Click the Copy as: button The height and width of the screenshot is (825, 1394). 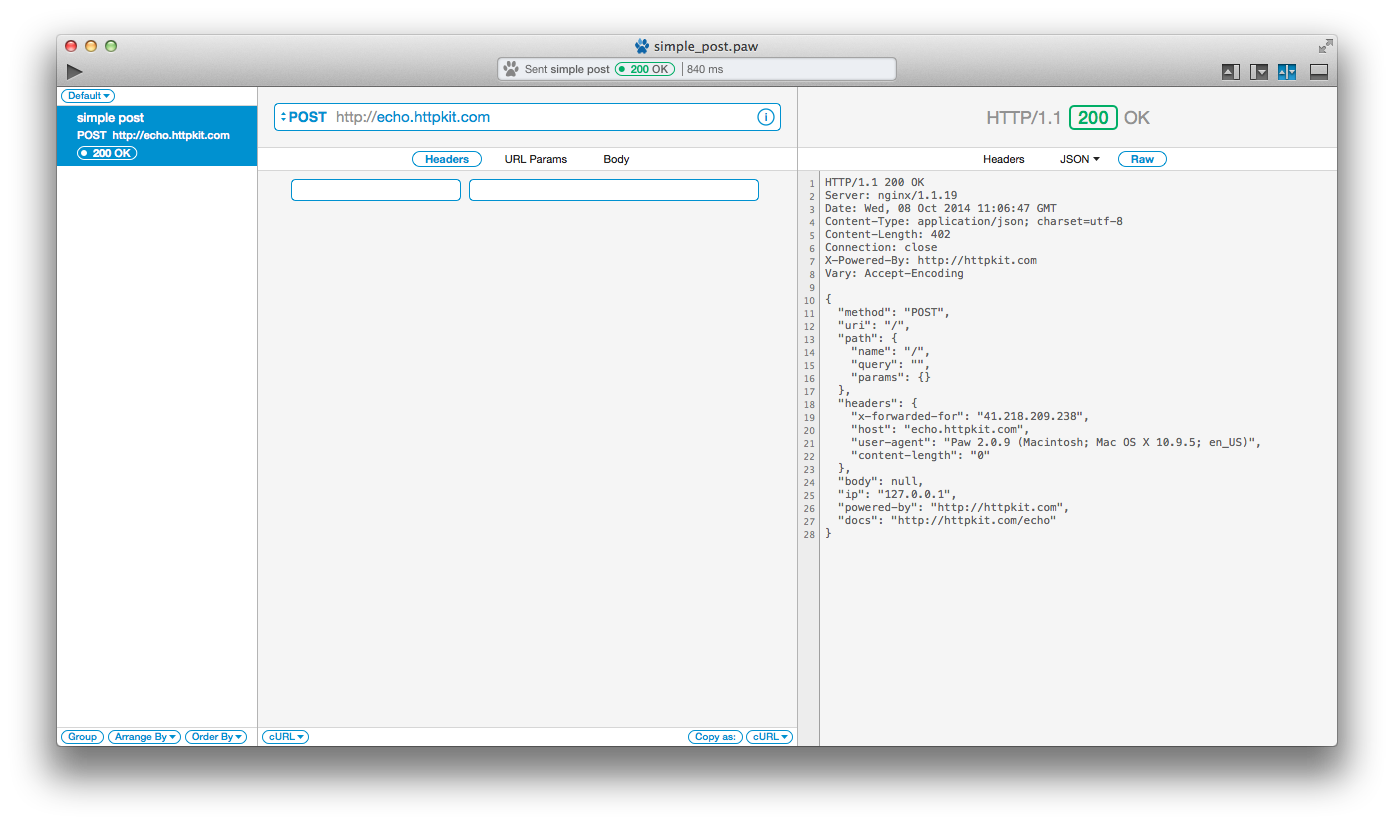(715, 737)
